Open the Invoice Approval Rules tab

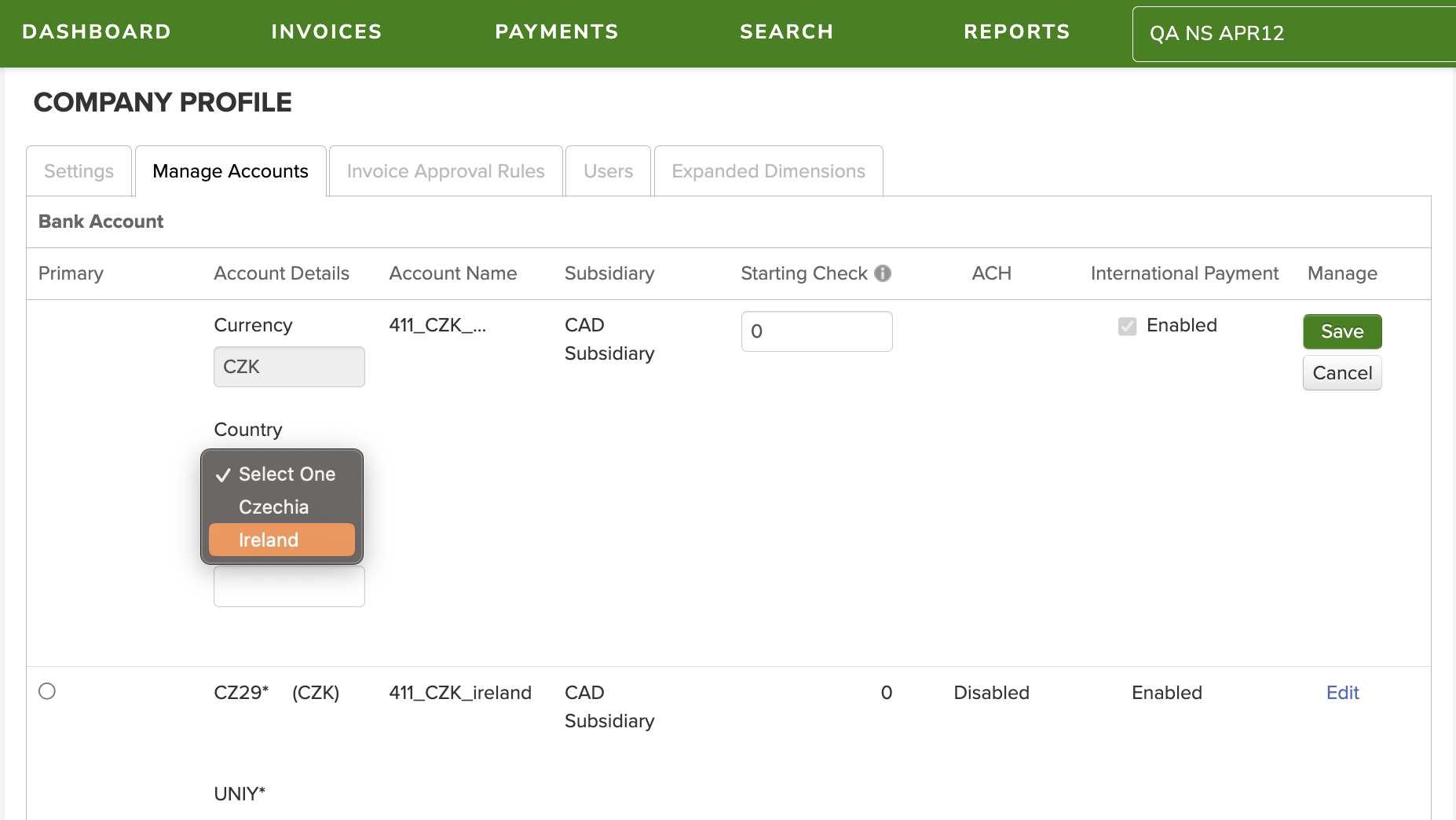pos(445,171)
